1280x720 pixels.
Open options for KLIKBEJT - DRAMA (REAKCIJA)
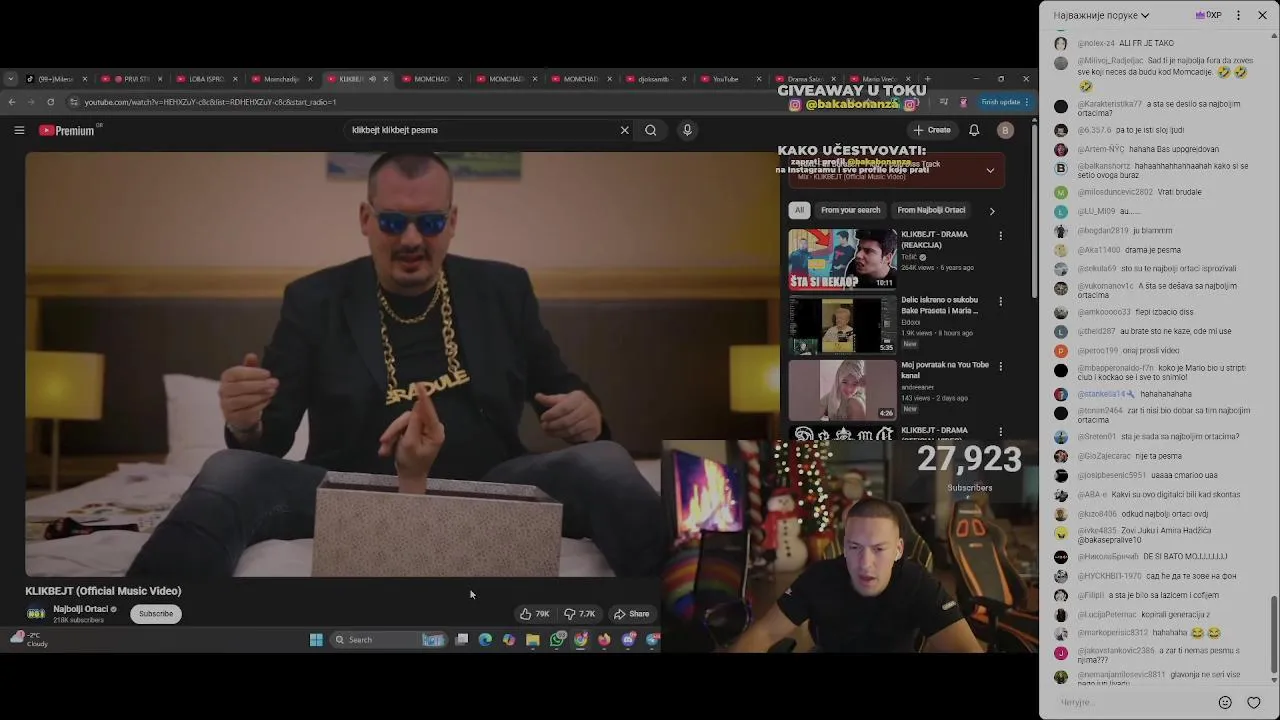click(x=1000, y=236)
